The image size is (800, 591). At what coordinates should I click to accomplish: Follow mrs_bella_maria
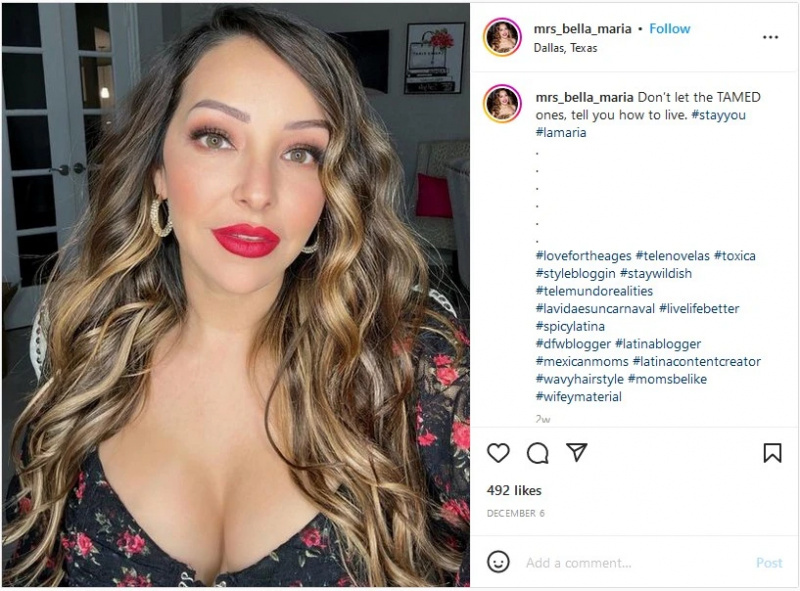point(669,29)
